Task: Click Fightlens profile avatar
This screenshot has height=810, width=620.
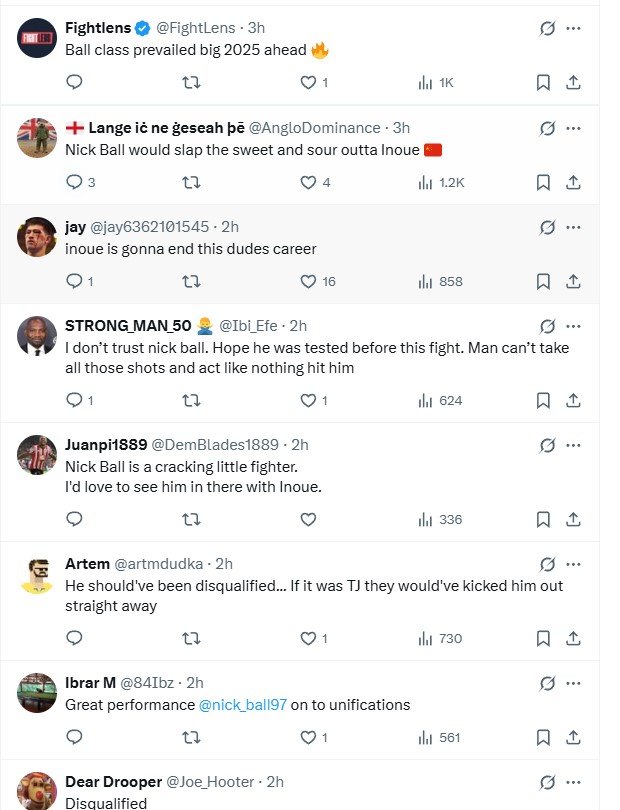Action: [37, 38]
